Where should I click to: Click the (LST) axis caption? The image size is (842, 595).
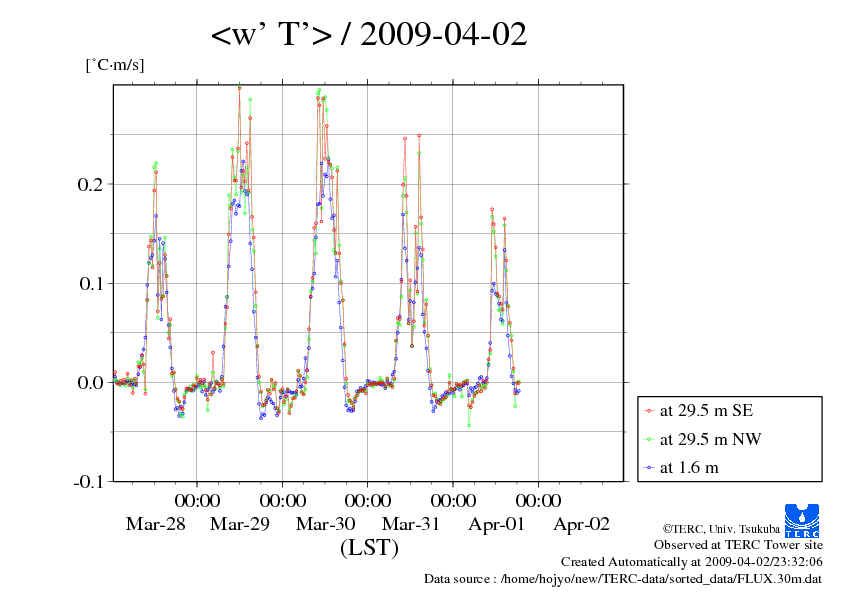tap(369, 548)
